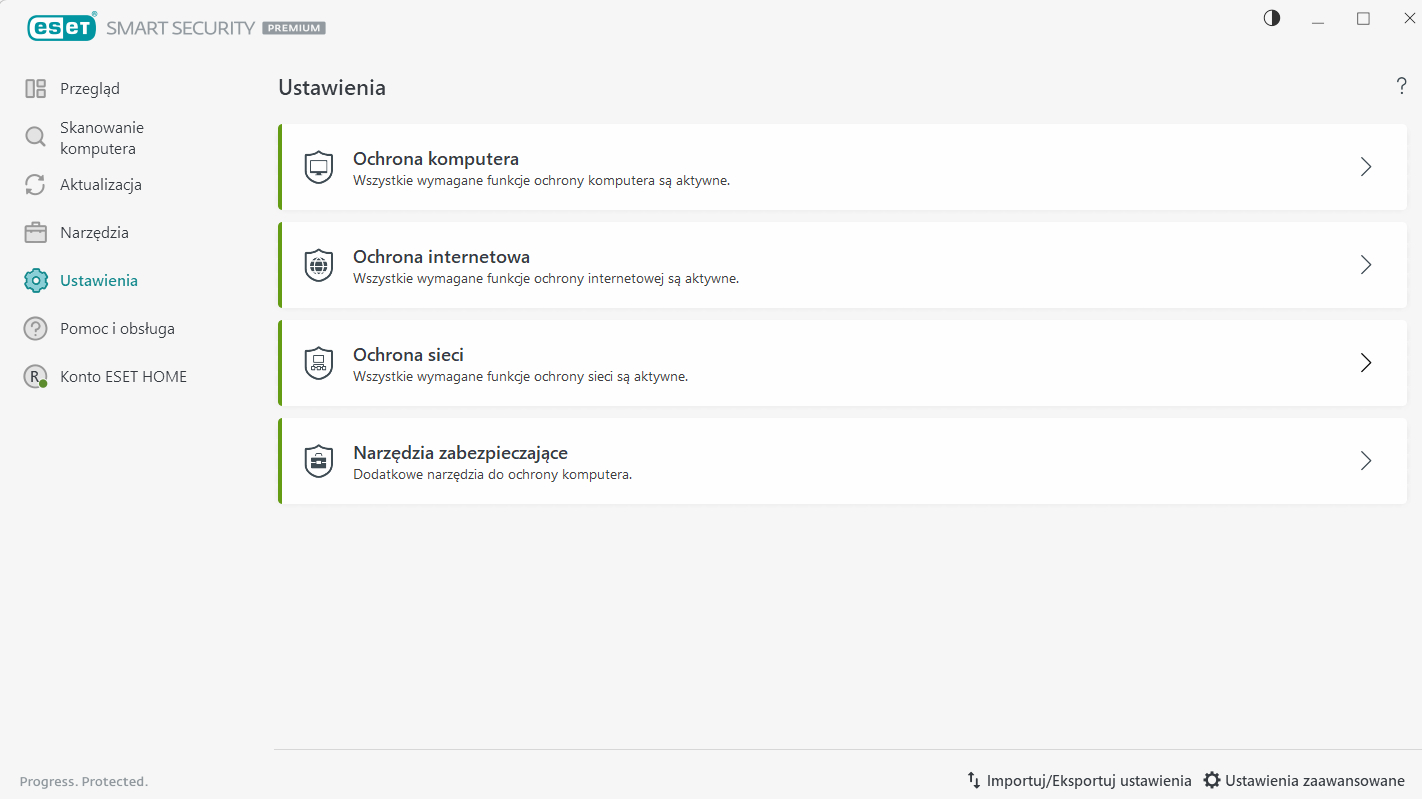Click the Narzędzia briefcase icon
The width and height of the screenshot is (1422, 799).
35,233
